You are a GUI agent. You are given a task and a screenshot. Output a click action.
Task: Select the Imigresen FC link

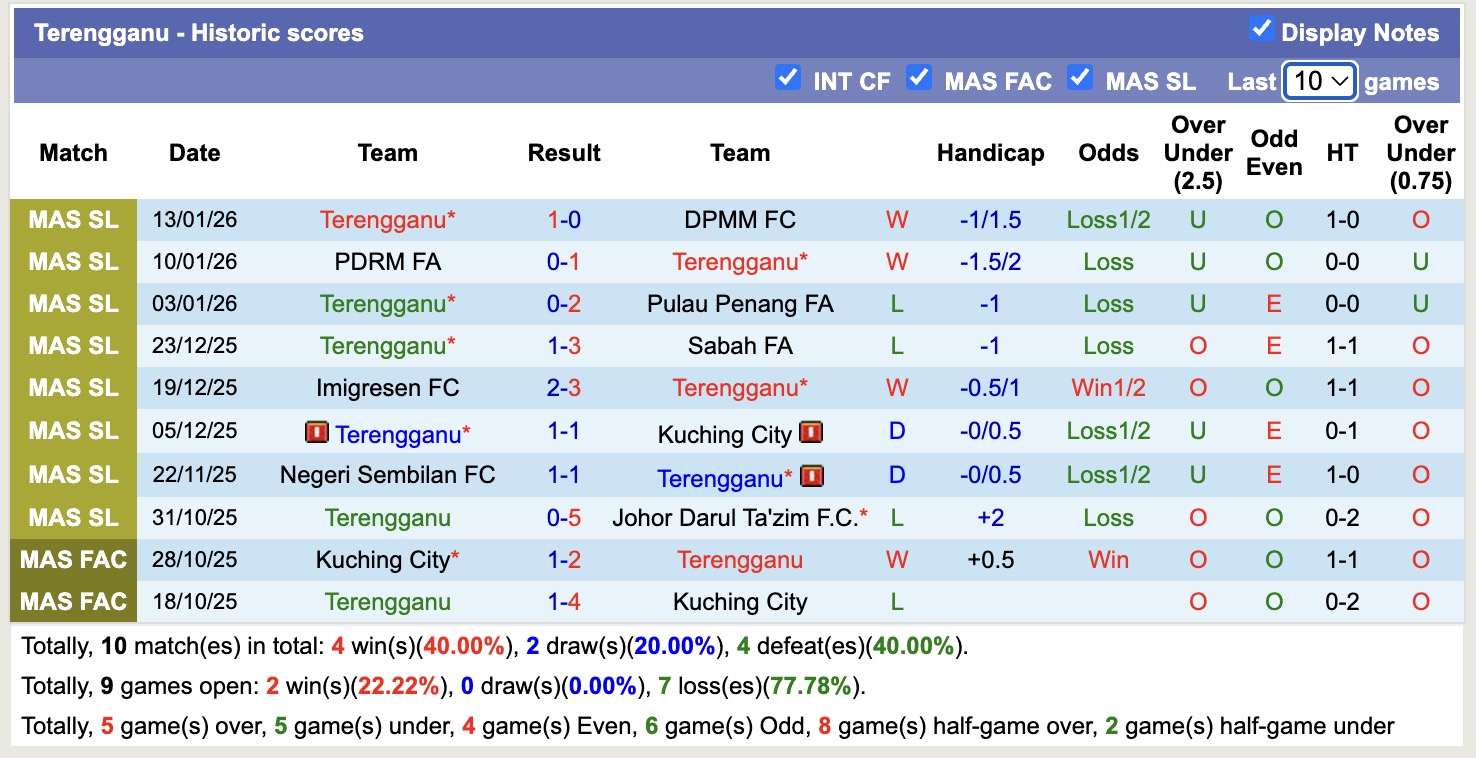[388, 387]
